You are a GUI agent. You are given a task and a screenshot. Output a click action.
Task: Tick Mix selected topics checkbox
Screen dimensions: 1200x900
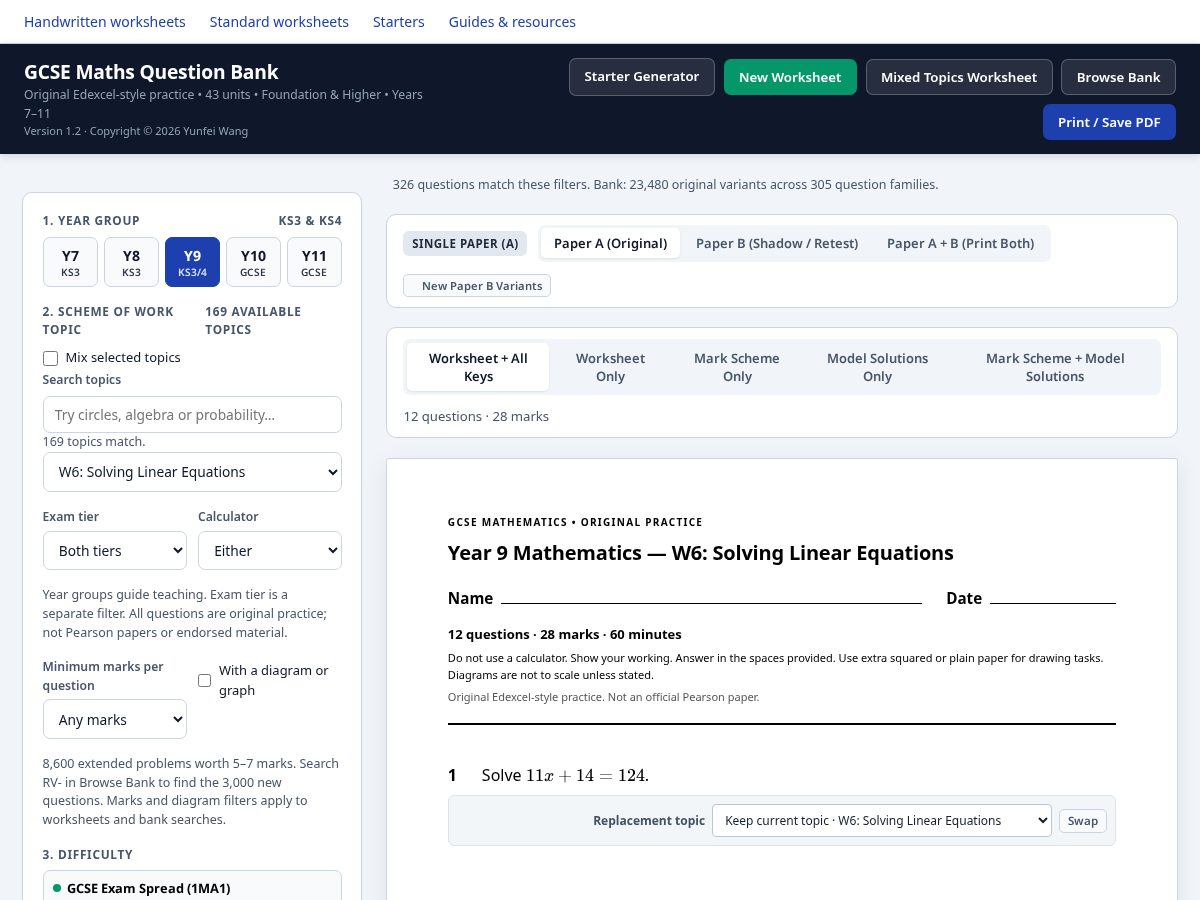click(x=50, y=358)
